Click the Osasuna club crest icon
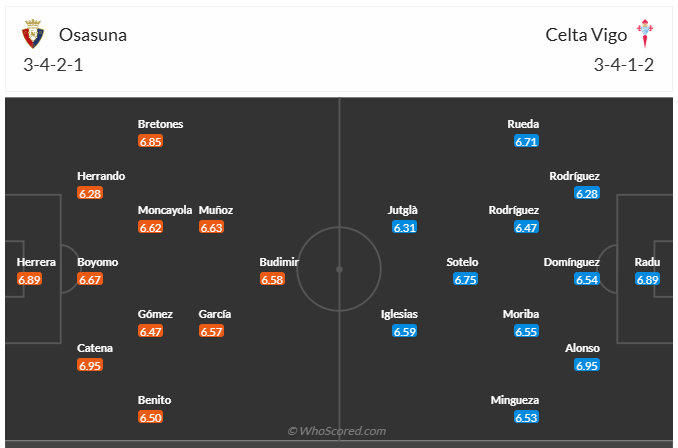678x448 pixels. coord(33,36)
